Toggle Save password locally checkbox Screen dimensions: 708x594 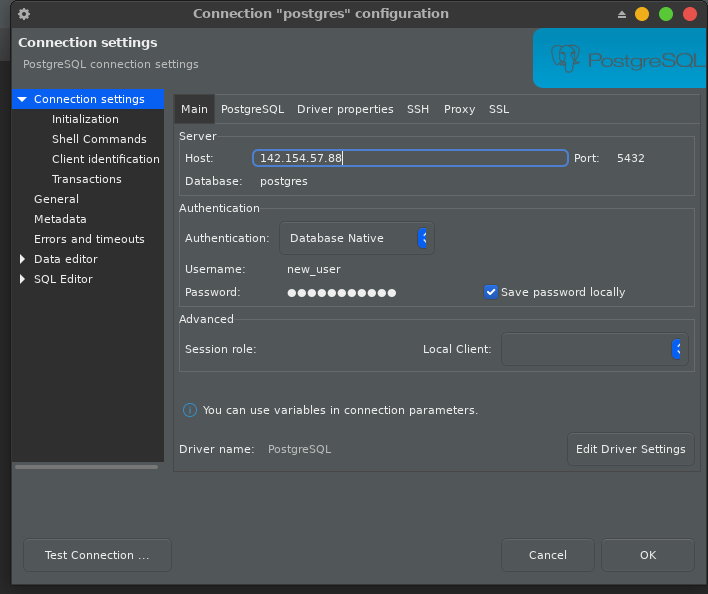(491, 292)
